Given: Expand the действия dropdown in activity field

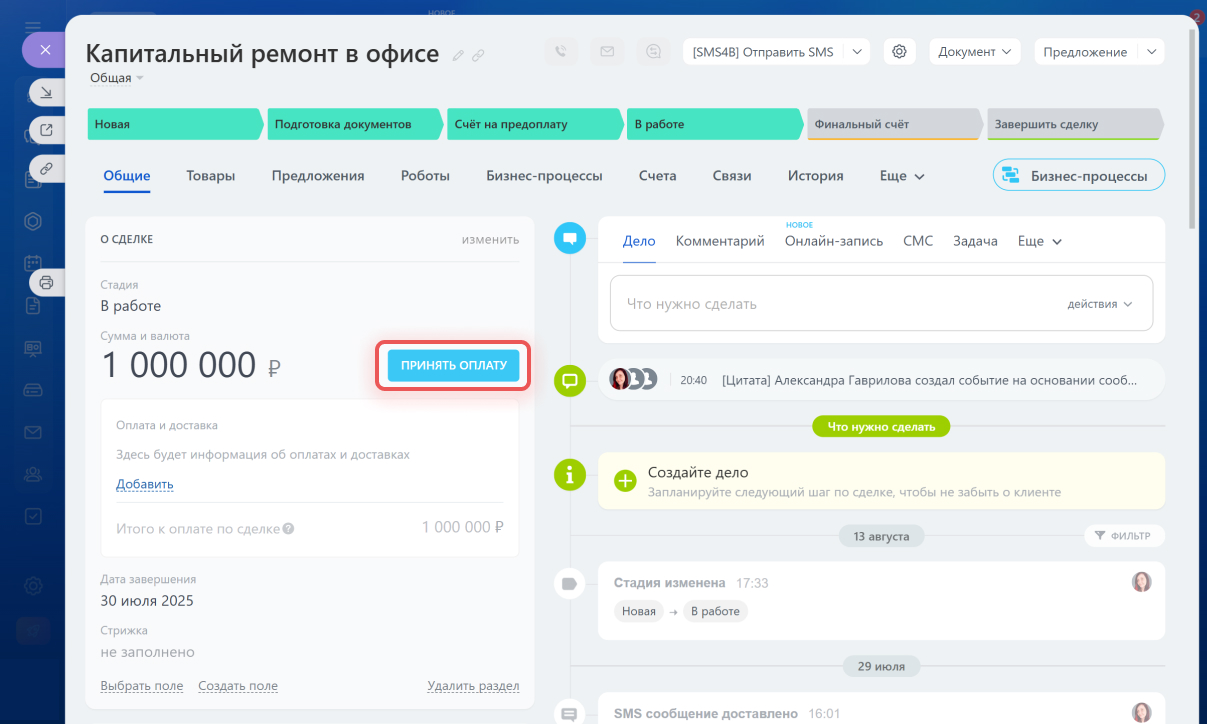Looking at the screenshot, I should pyautogui.click(x=1099, y=304).
